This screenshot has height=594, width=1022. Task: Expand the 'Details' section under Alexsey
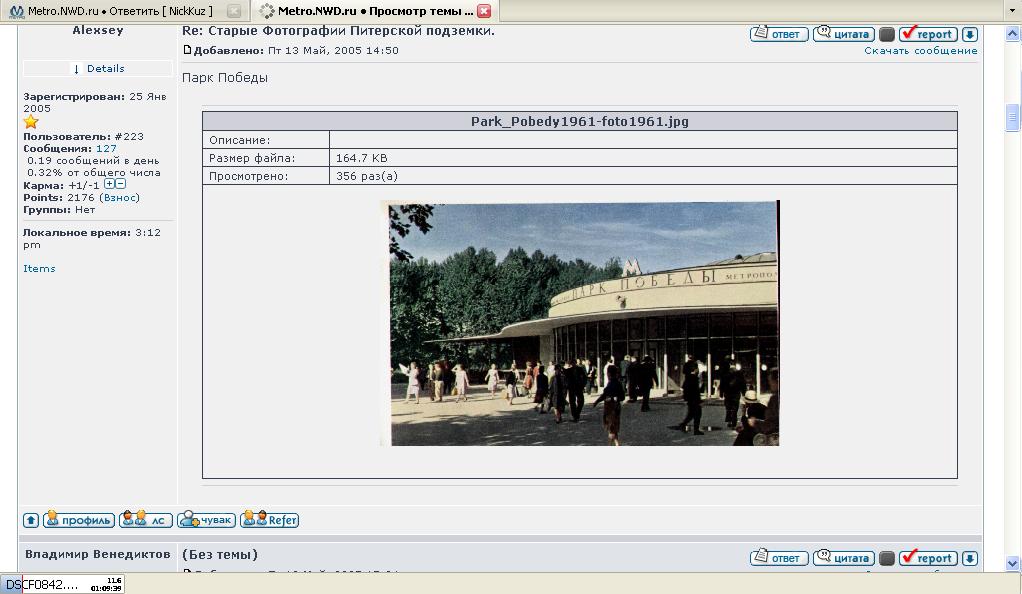pyautogui.click(x=99, y=69)
